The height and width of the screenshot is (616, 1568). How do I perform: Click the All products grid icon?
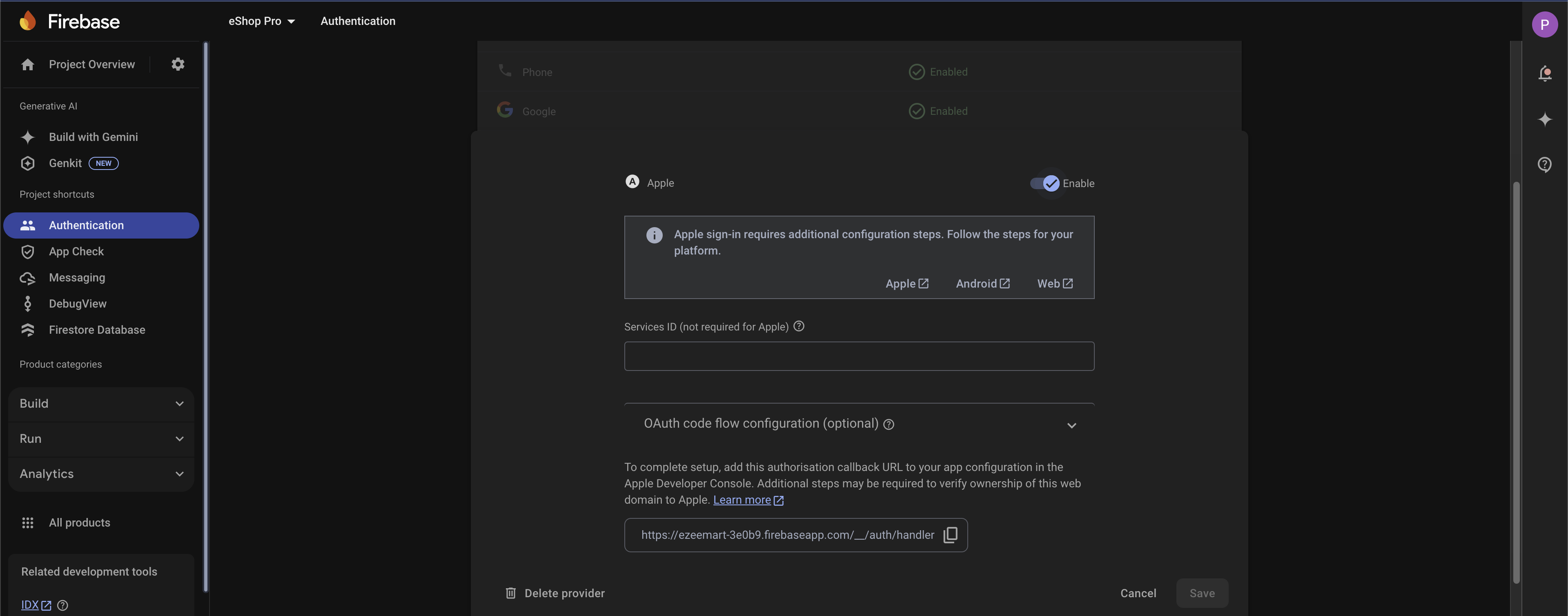click(x=27, y=523)
